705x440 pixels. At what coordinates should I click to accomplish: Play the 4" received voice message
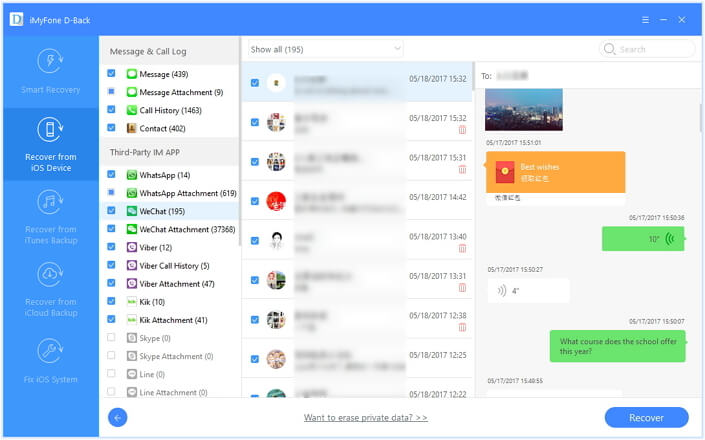coord(528,291)
